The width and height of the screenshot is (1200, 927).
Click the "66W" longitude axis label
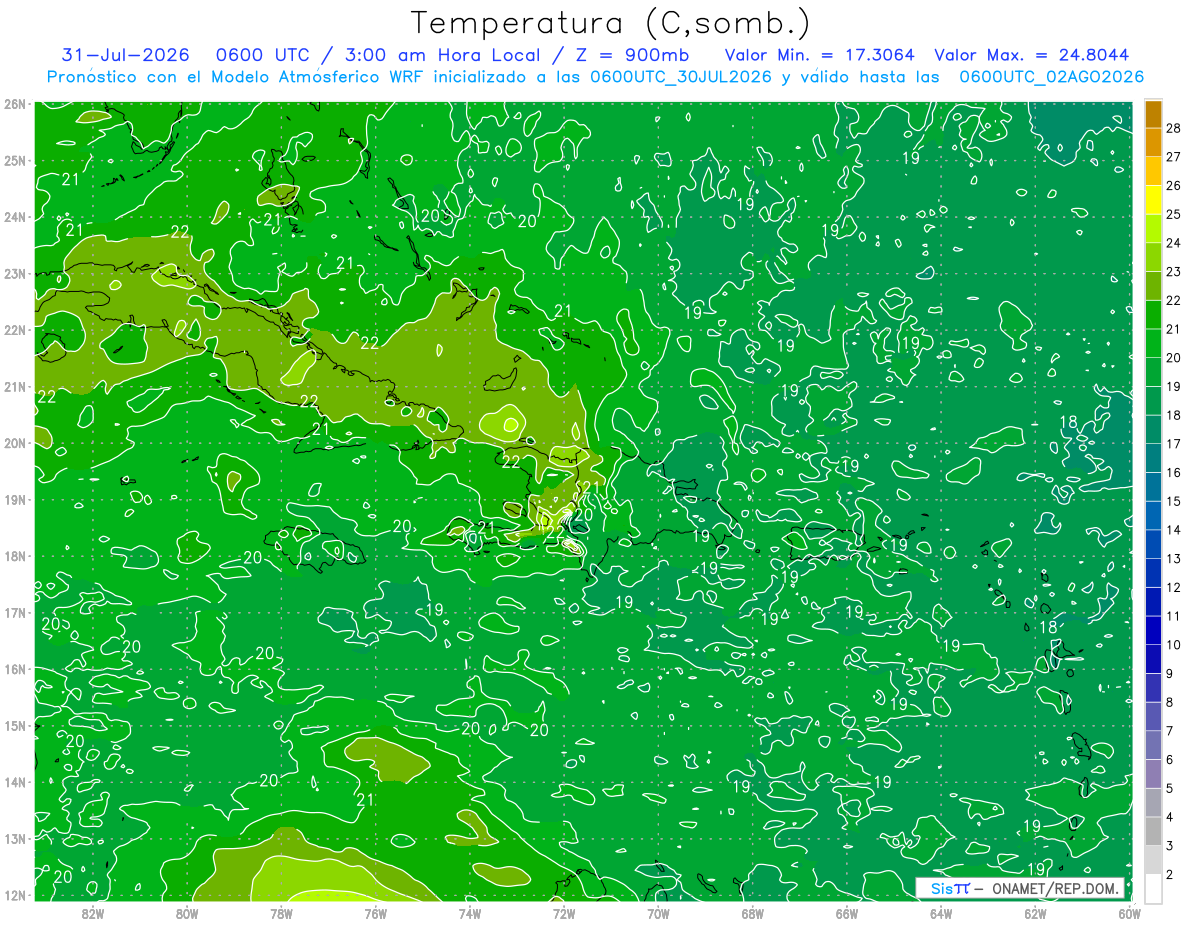[x=846, y=912]
